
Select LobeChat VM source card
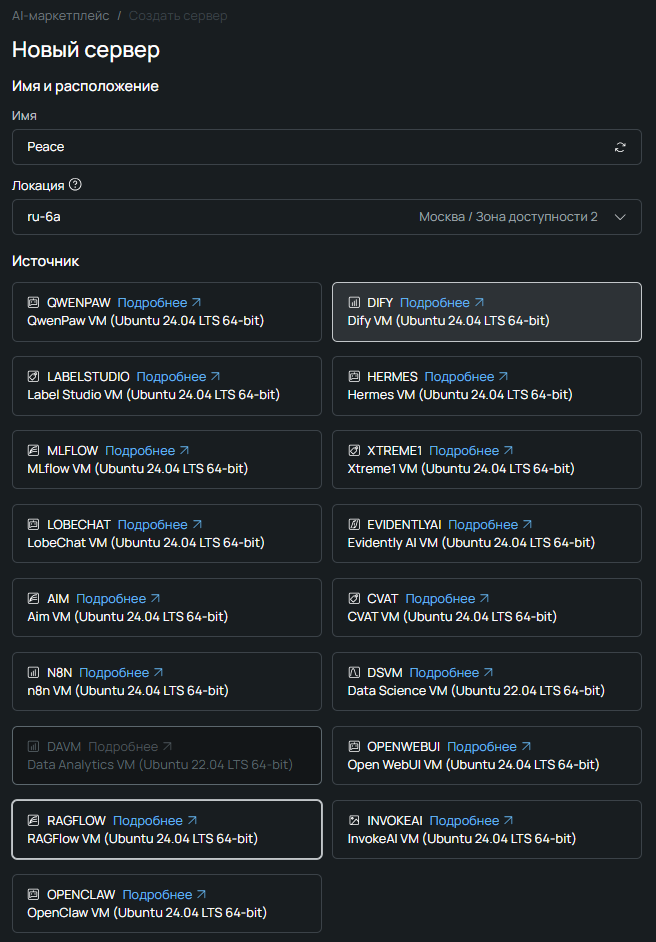pos(167,533)
